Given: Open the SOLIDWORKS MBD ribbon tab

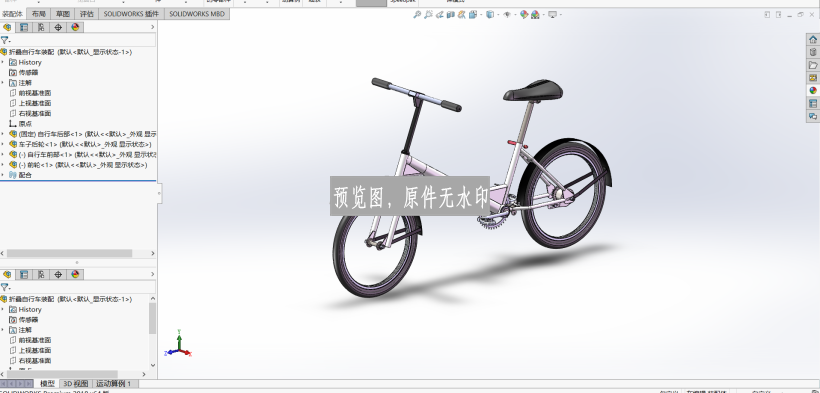Looking at the screenshot, I should coord(197,14).
